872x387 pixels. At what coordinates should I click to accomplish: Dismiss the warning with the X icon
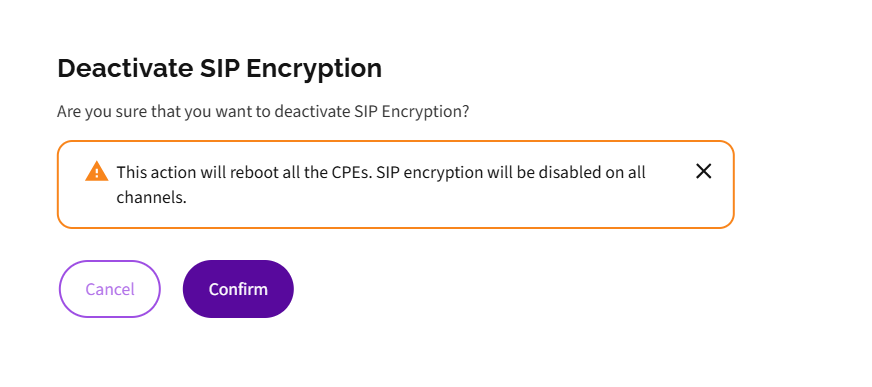pyautogui.click(x=703, y=171)
